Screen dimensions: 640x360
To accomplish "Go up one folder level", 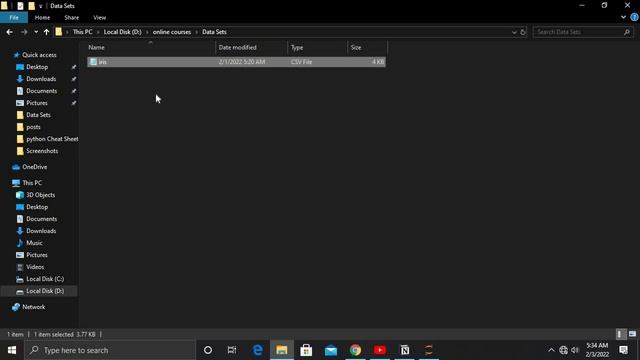I will tap(47, 32).
